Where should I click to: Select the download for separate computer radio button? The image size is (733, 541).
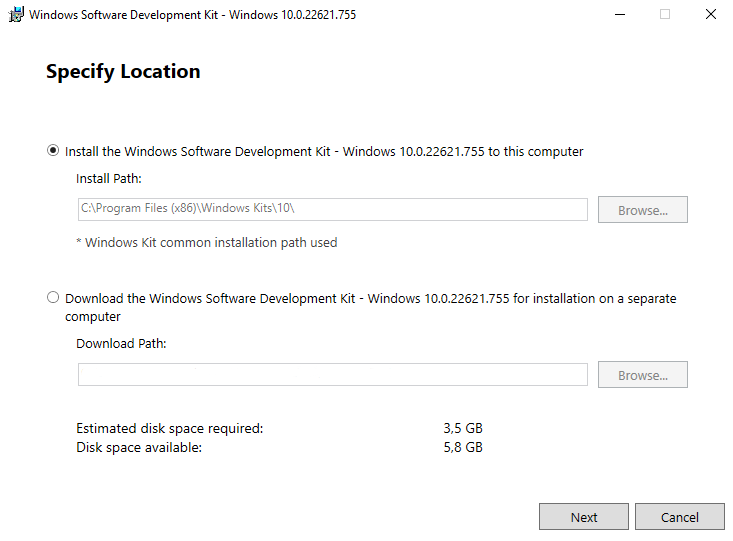53,298
